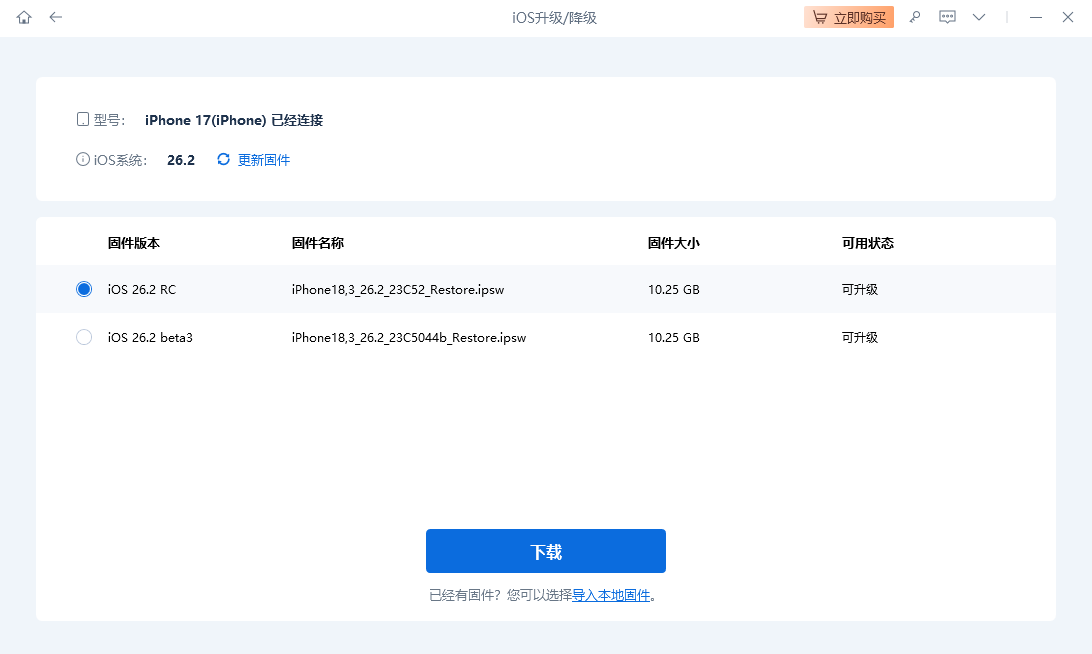Click the refresh icon beside 更新固件

coord(222,159)
